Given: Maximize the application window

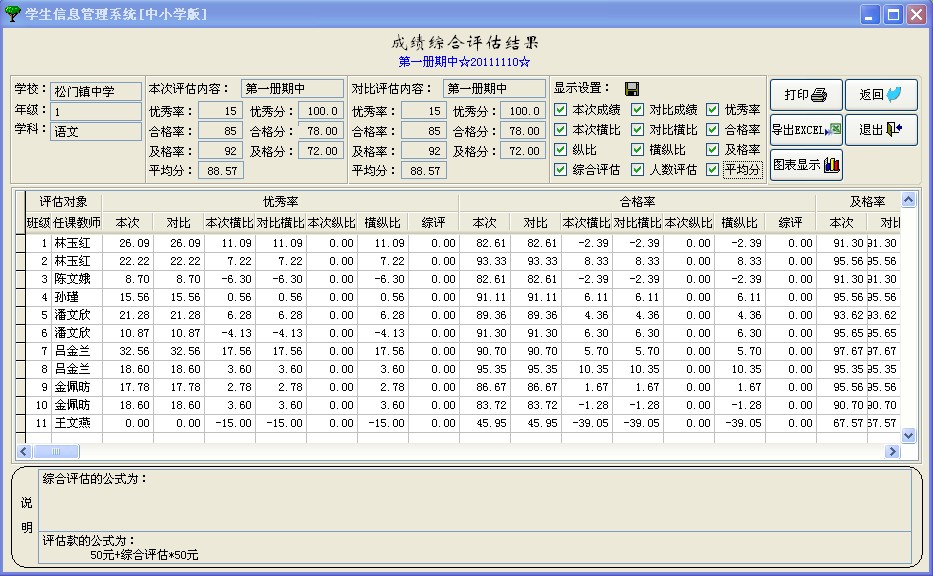Looking at the screenshot, I should point(893,14).
